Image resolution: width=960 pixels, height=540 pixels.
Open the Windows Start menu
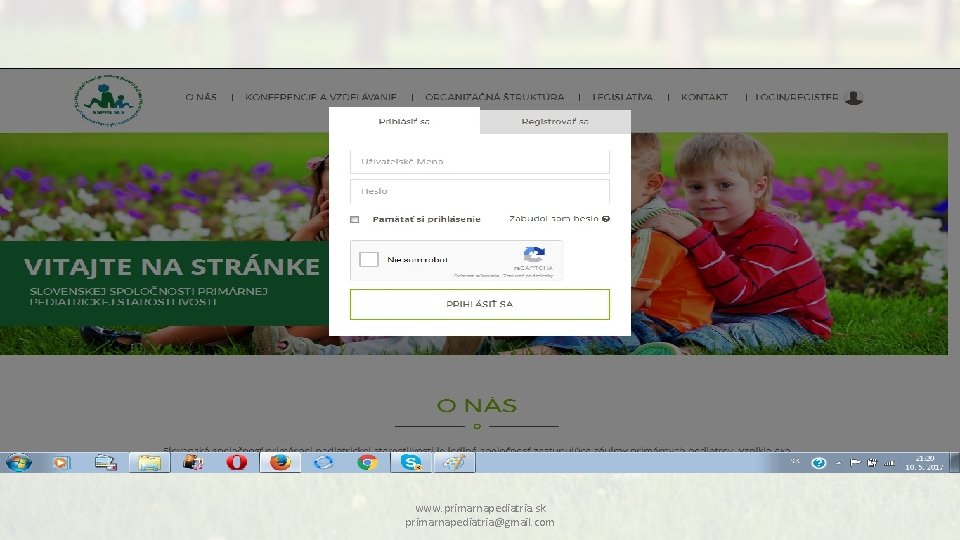pos(18,462)
